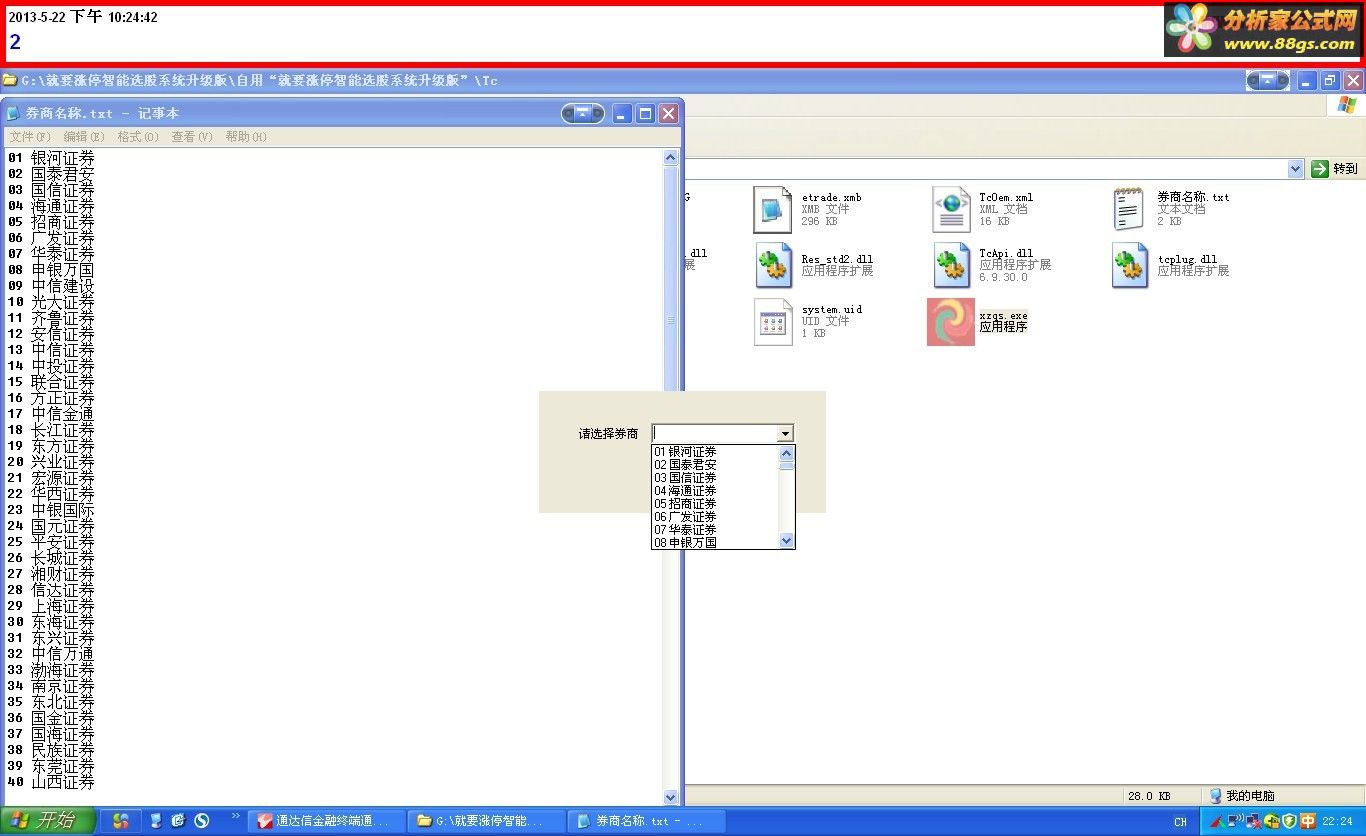
Task: Click Explorer address bar field
Action: (x=985, y=169)
